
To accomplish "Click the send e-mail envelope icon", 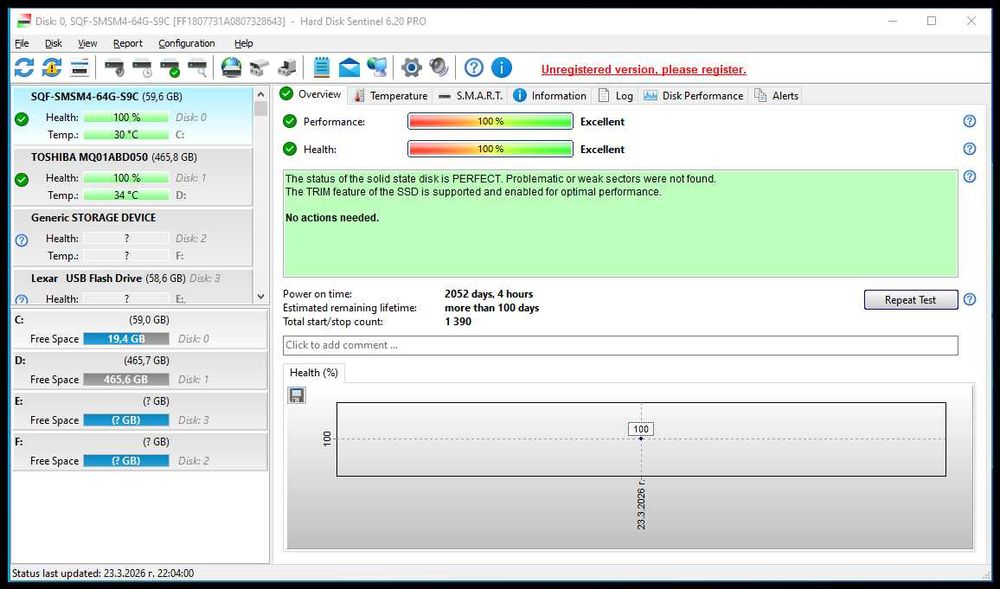I will click(349, 67).
